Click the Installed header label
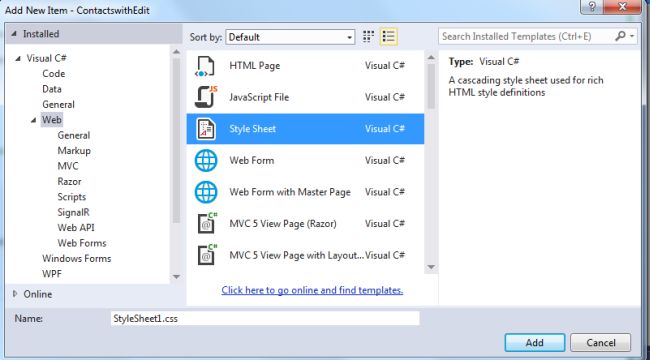650x360 pixels. point(41,34)
